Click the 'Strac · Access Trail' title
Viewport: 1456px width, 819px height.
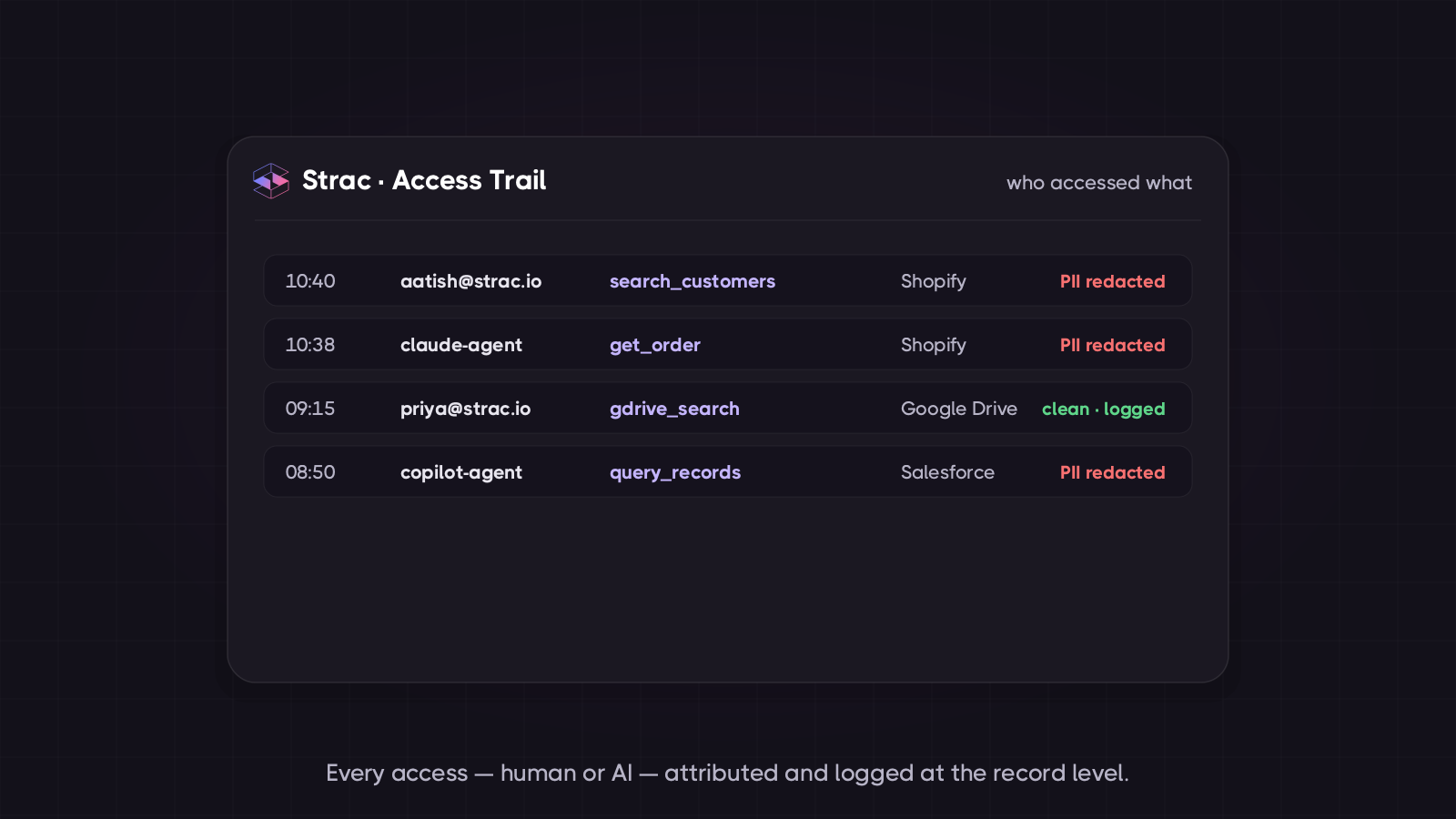pyautogui.click(x=424, y=180)
